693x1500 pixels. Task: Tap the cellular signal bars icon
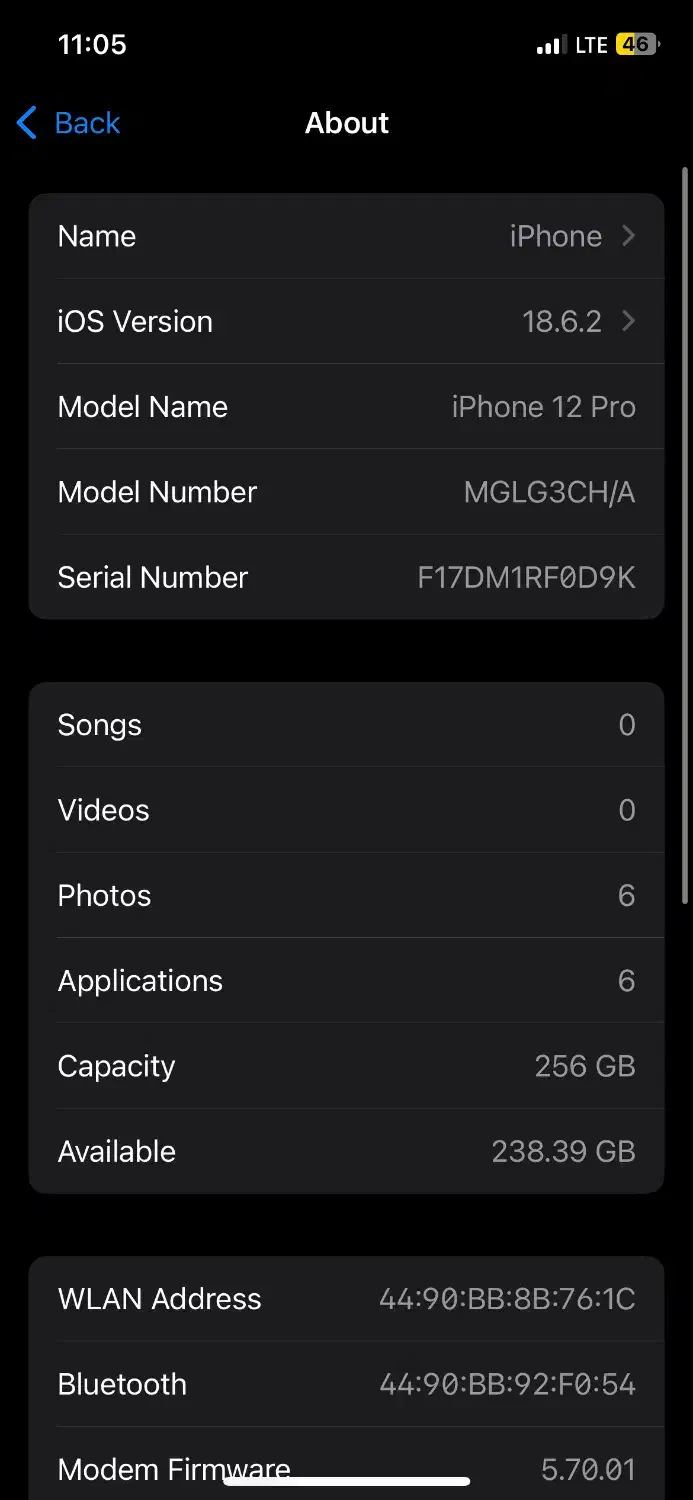point(550,46)
